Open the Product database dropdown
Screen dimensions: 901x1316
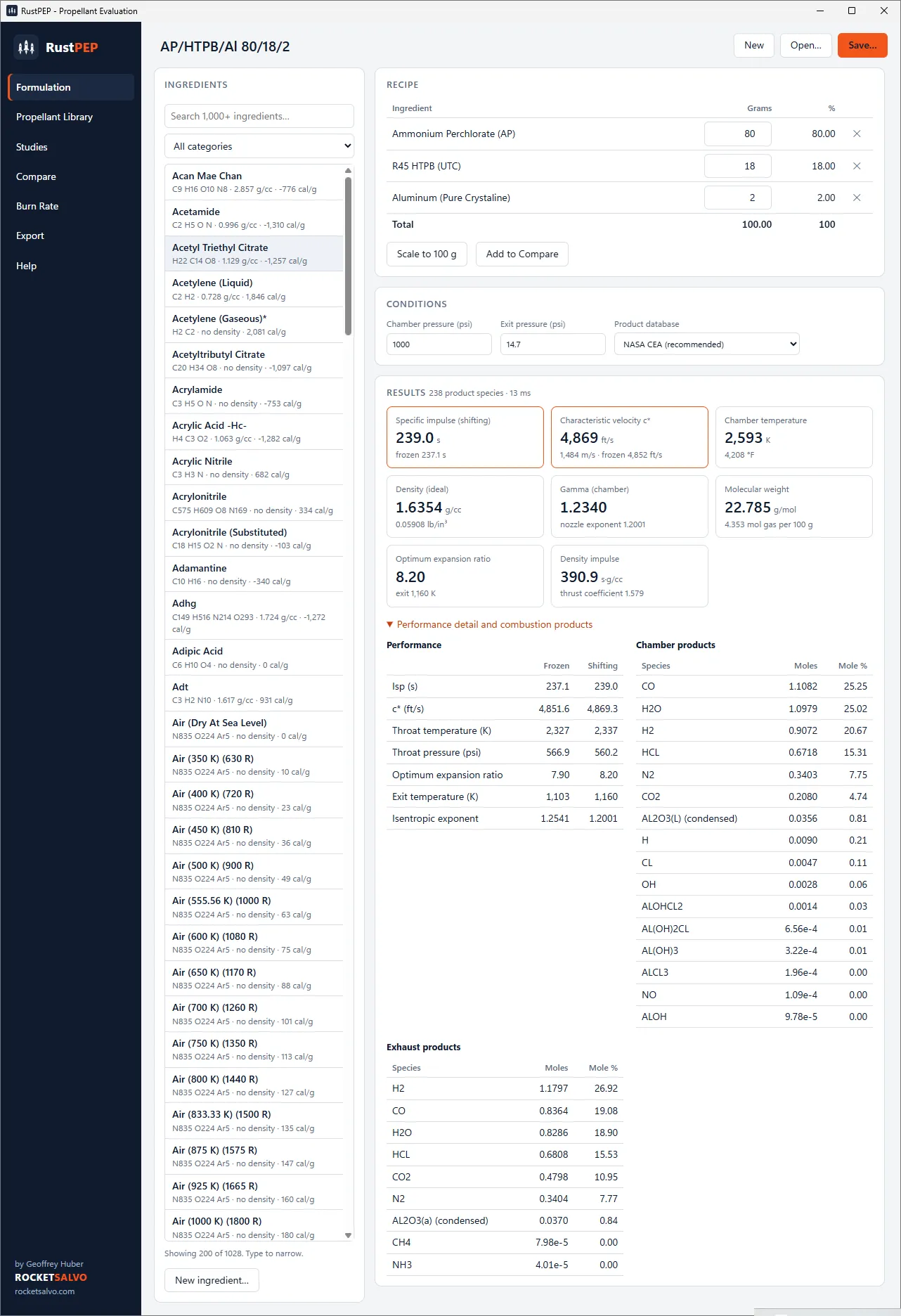click(x=706, y=344)
